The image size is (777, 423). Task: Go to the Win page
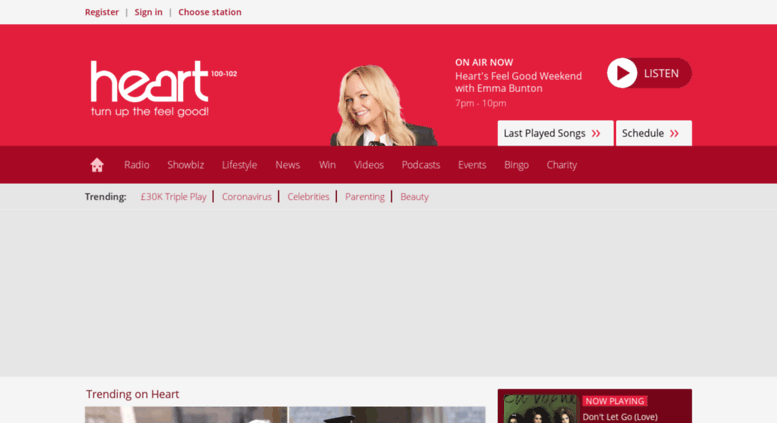click(327, 165)
